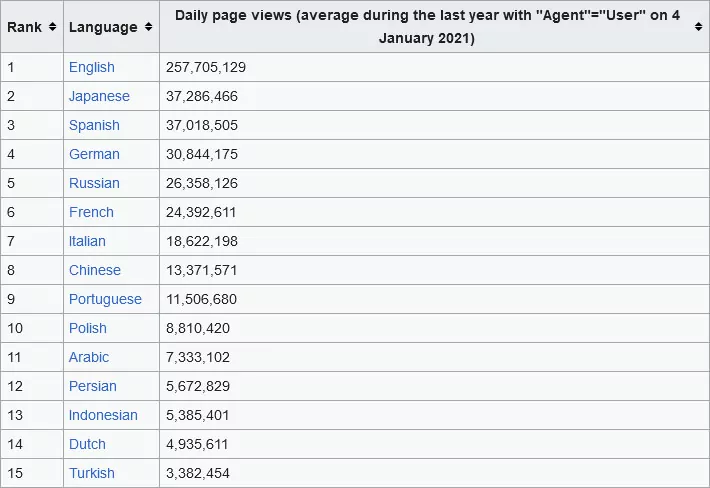This screenshot has height=488, width=710.
Task: Click rank number 15 in Turkish row
Action: [15, 473]
